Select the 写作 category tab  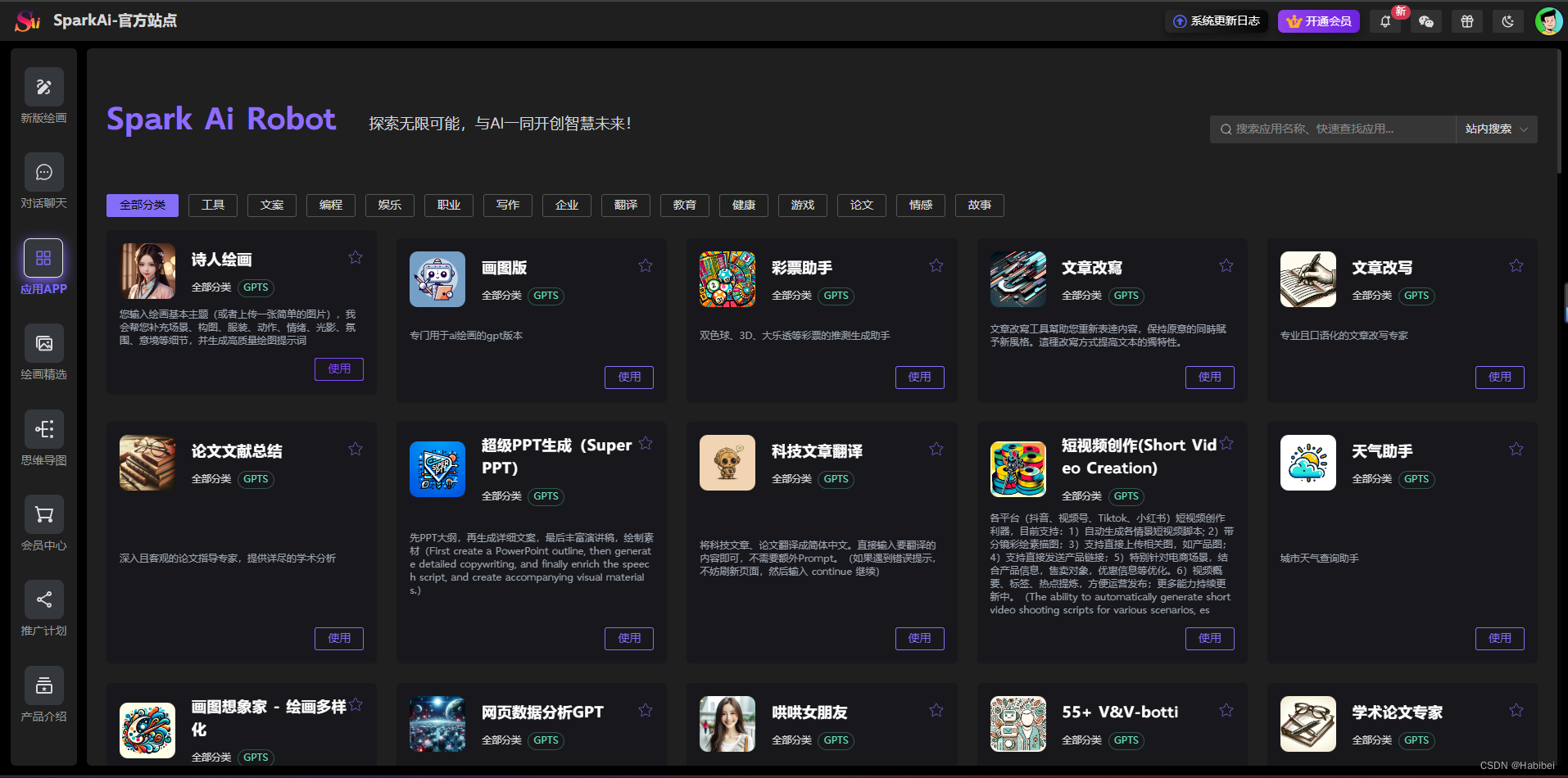(x=508, y=206)
